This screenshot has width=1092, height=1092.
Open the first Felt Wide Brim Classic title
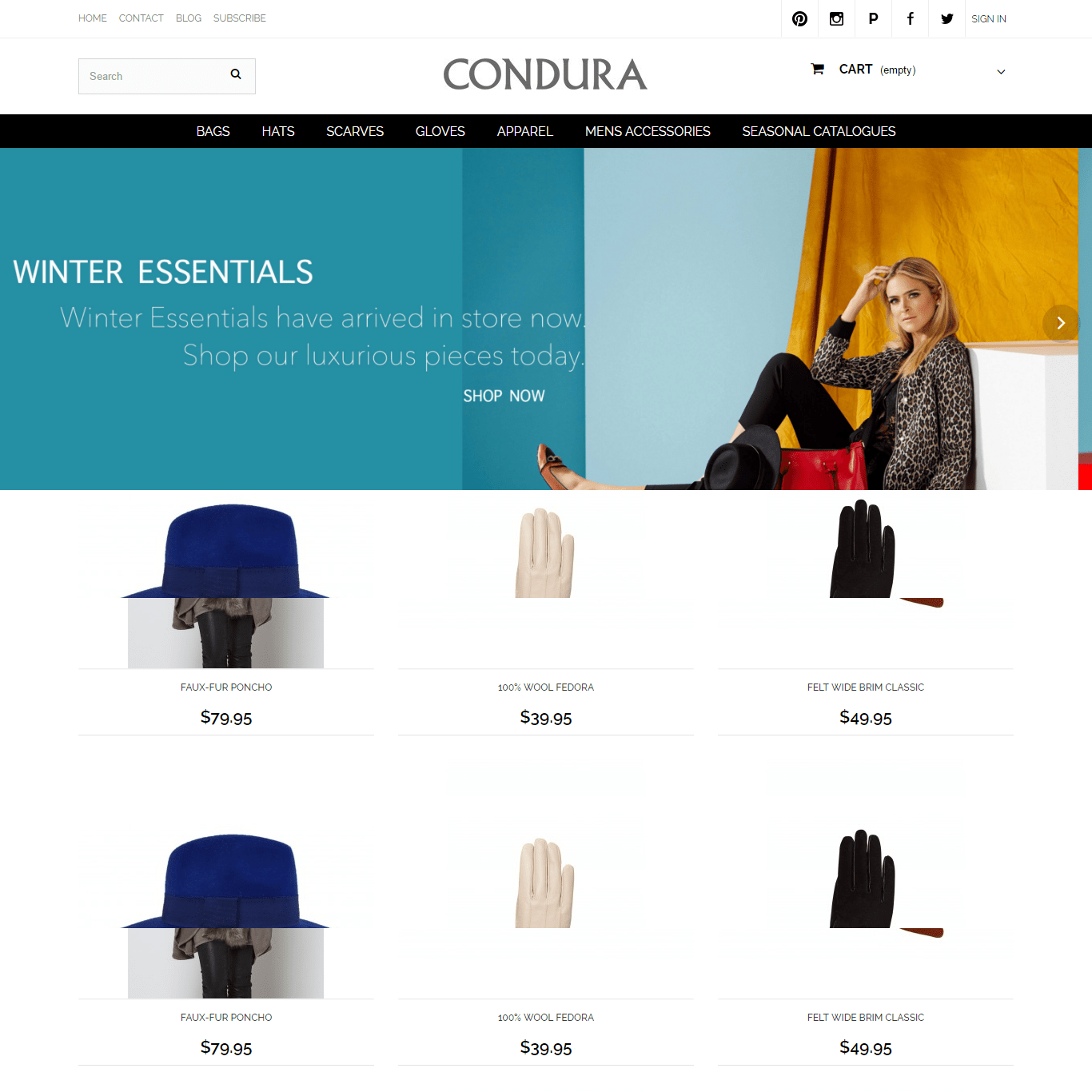(866, 687)
